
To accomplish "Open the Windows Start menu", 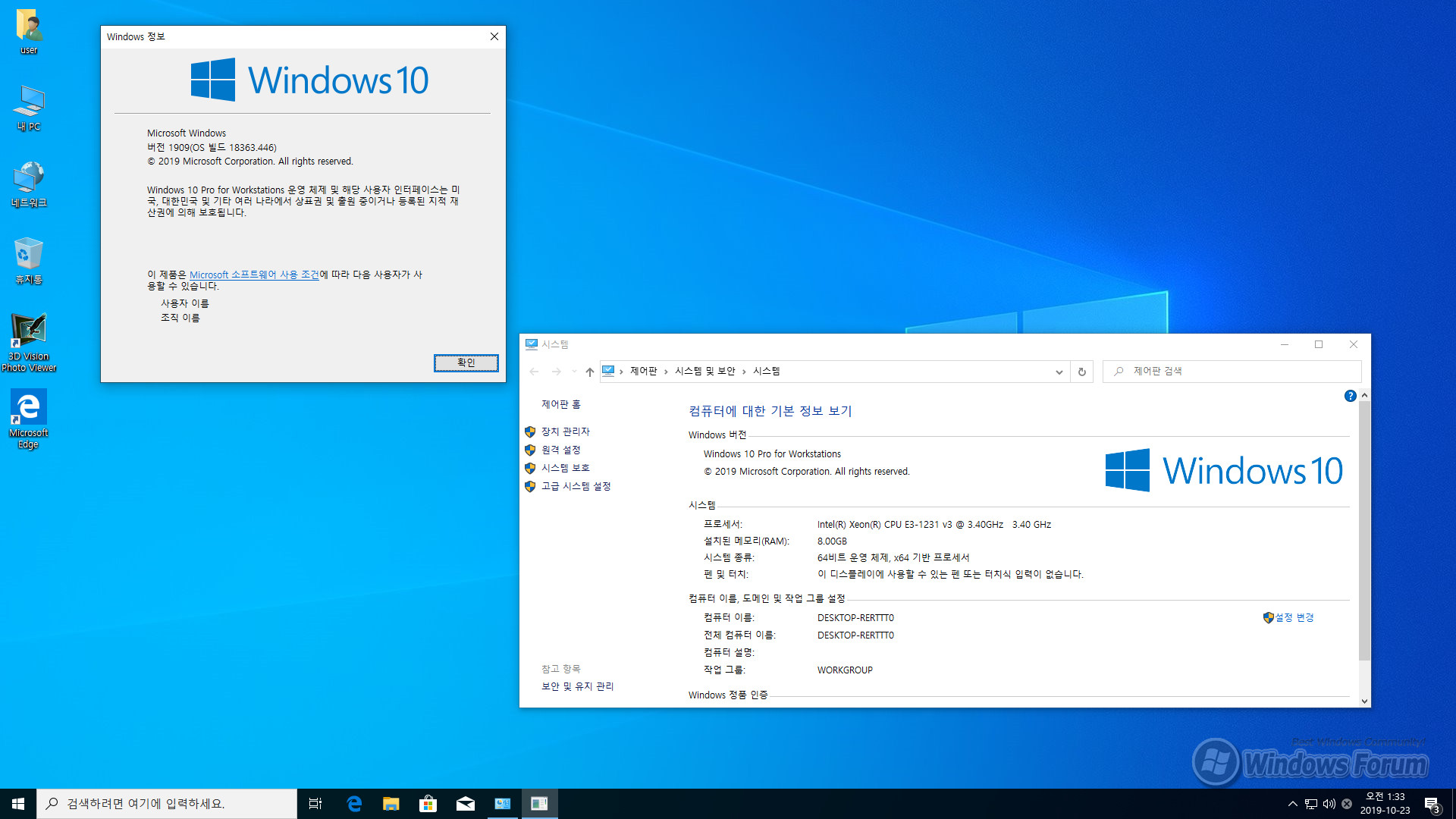I will coord(18,804).
